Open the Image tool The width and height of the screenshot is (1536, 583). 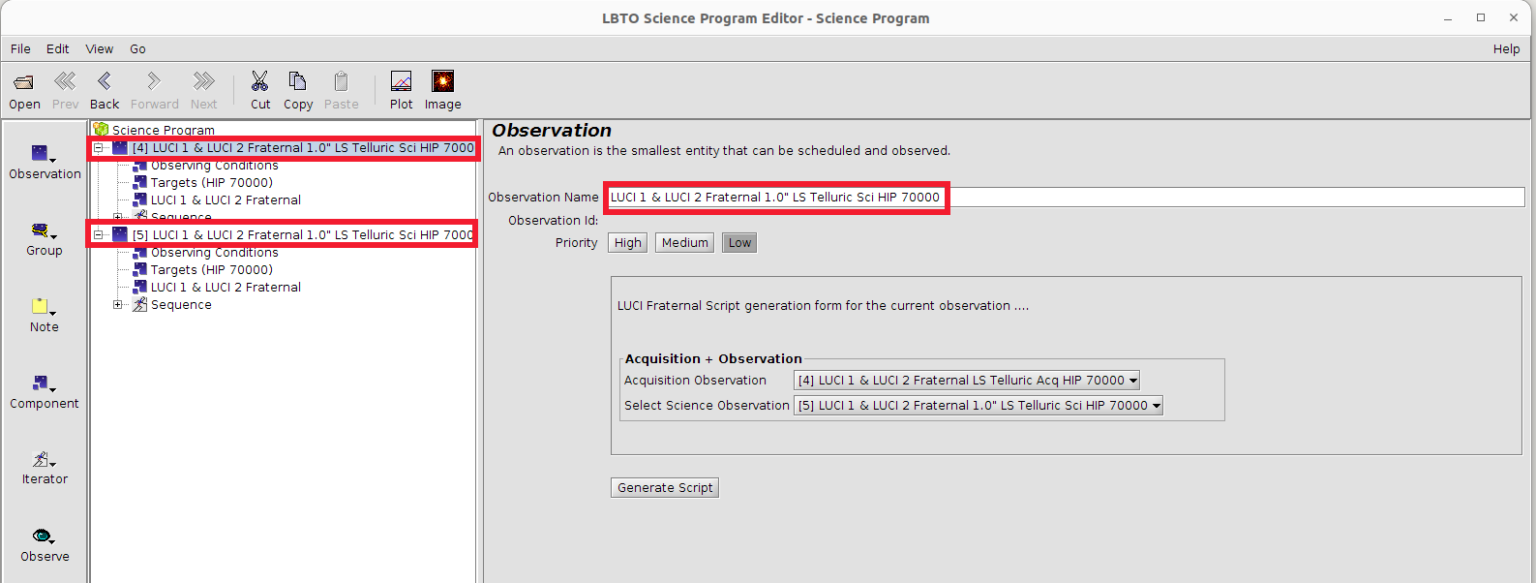click(x=442, y=82)
